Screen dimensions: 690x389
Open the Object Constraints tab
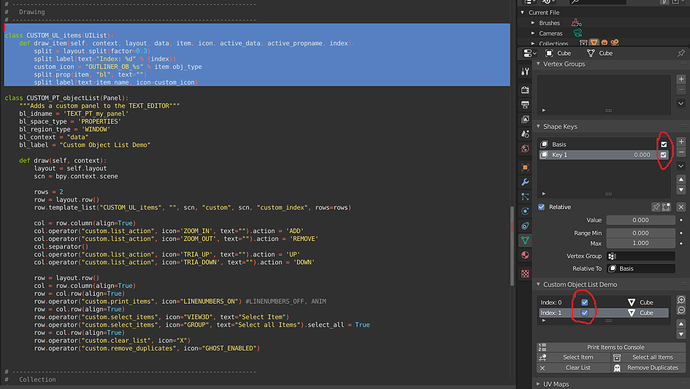(525, 226)
